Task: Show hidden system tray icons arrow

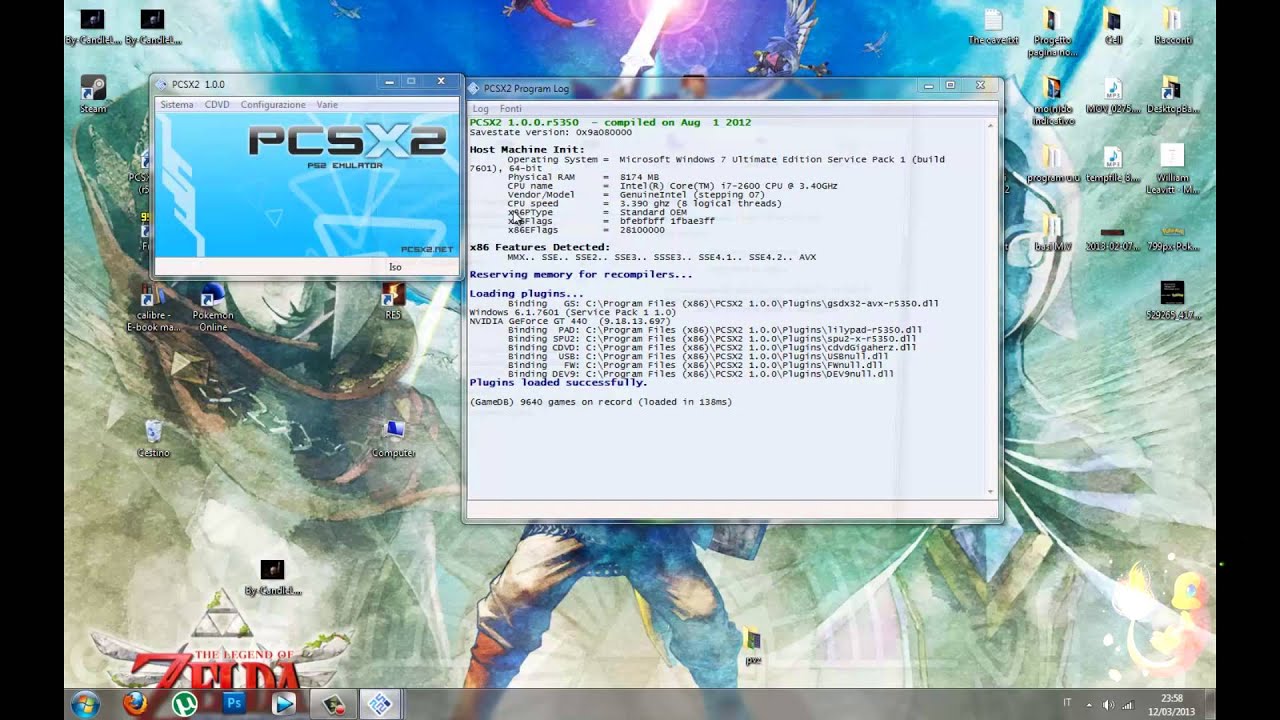Action: pos(1088,705)
